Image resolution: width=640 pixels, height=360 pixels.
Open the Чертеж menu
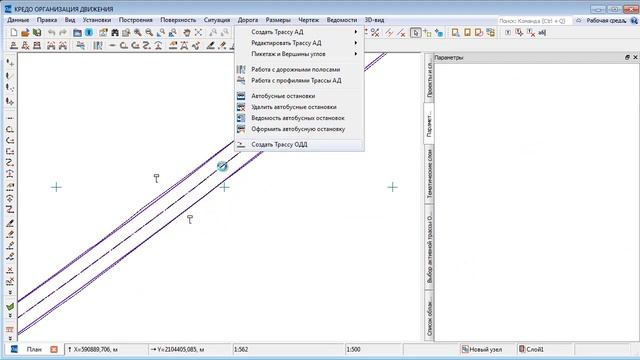[x=309, y=20]
